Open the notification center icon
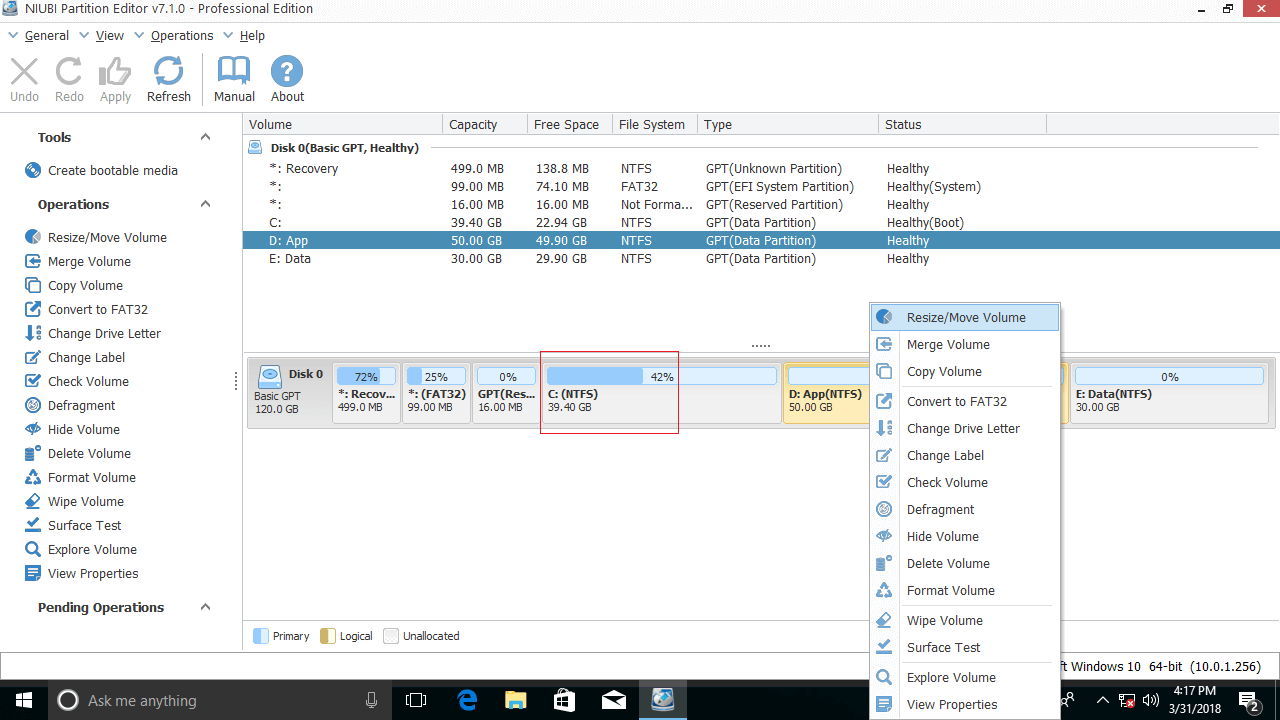 point(1249,700)
